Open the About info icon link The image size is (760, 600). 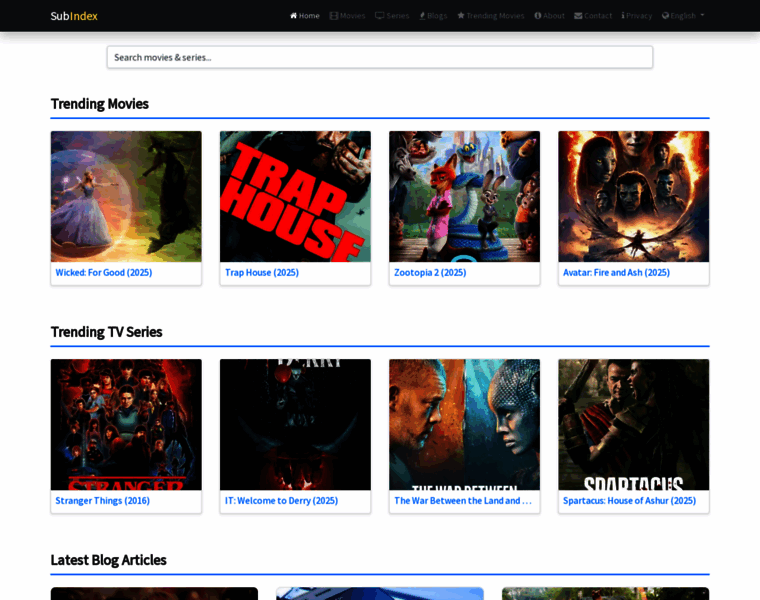(x=538, y=16)
